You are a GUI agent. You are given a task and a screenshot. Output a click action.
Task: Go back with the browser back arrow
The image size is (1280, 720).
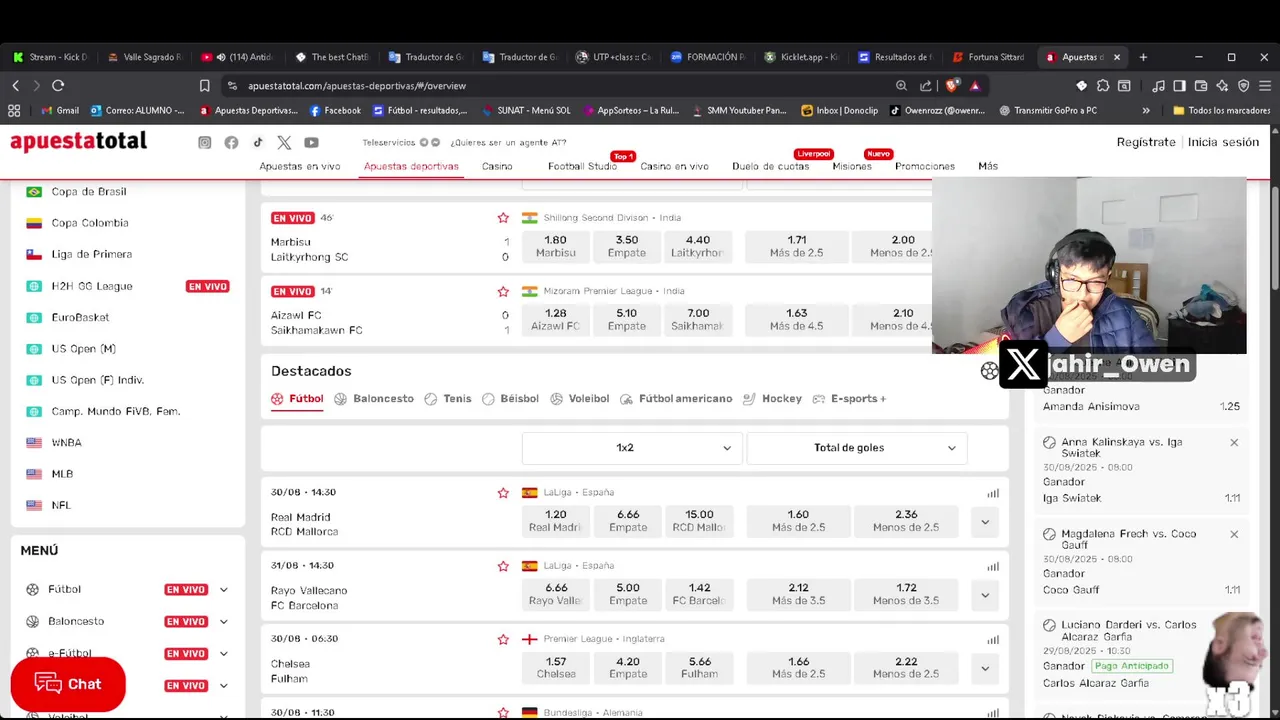(15, 86)
